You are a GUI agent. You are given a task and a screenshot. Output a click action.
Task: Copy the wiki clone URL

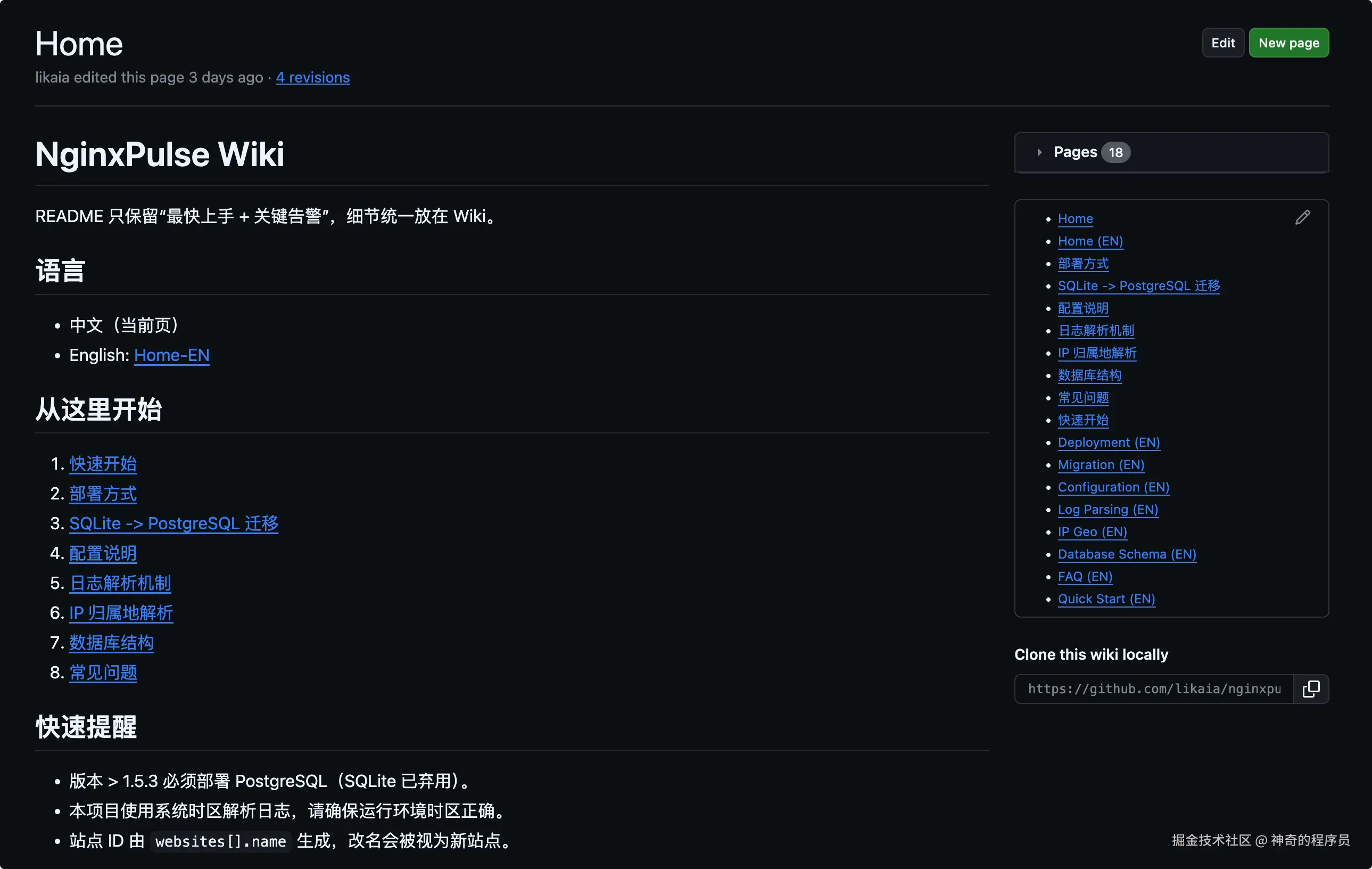[1310, 689]
